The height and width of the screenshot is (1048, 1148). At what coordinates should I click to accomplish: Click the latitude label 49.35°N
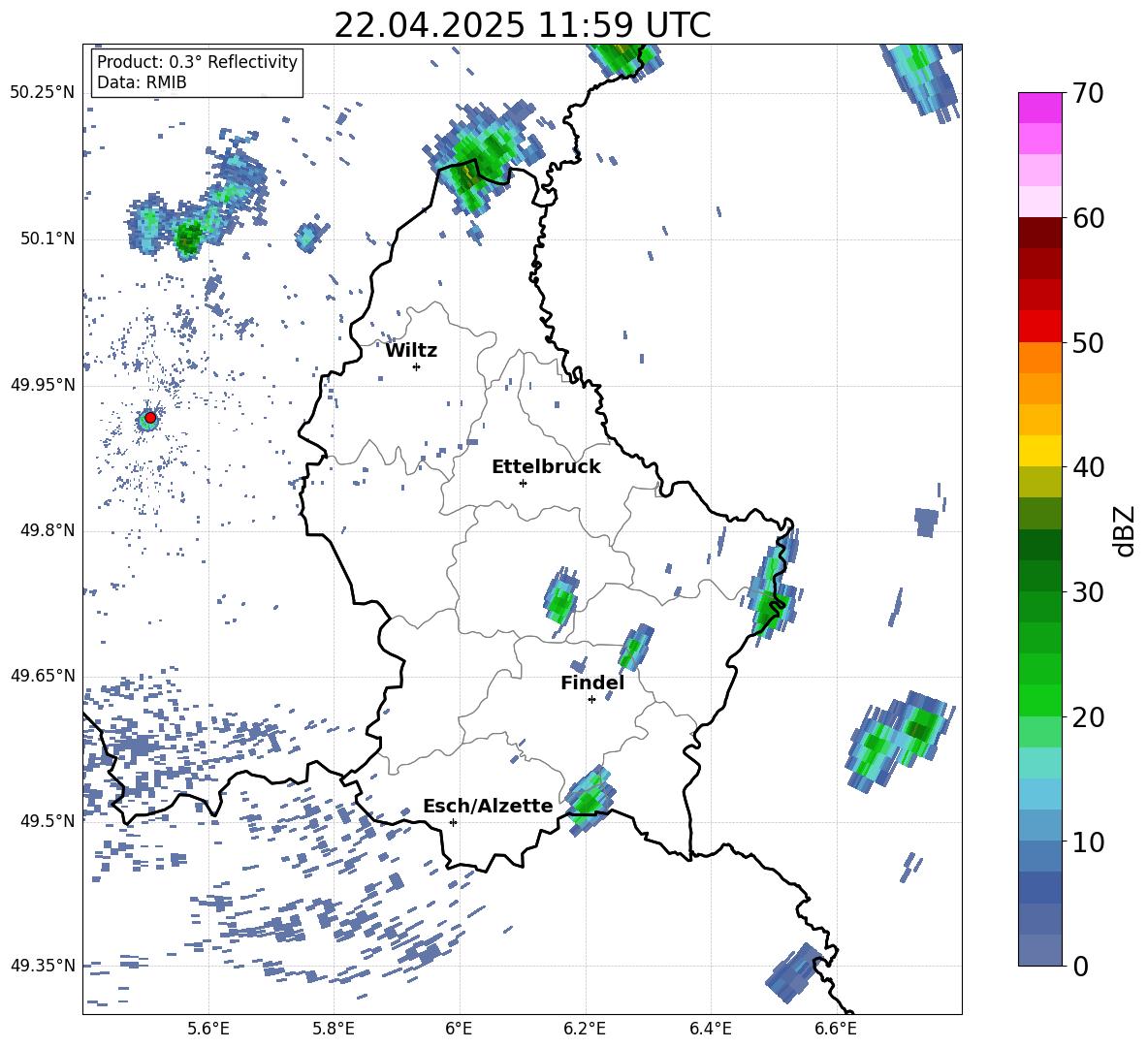click(44, 966)
